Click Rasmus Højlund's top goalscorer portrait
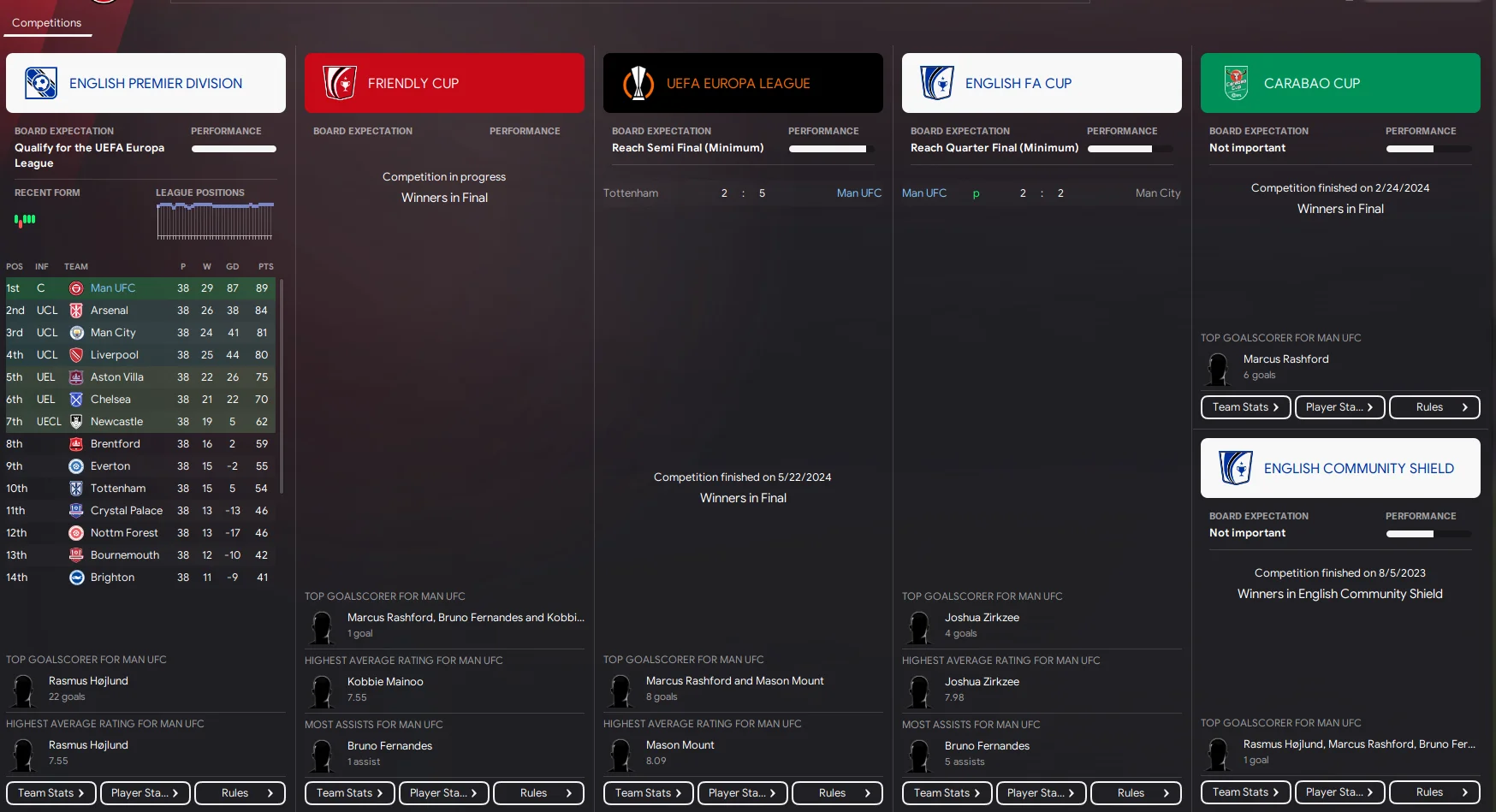 [23, 689]
